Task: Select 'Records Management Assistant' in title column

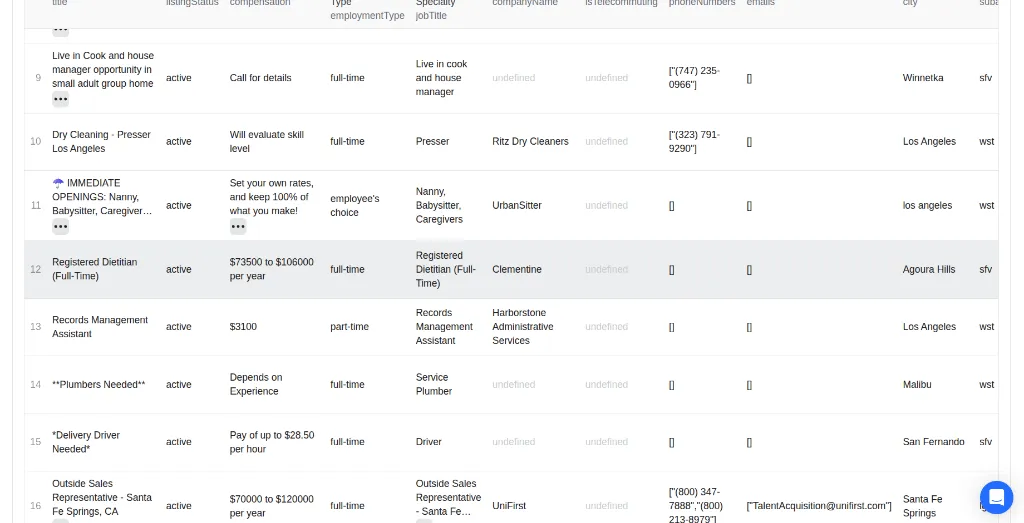Action: click(x=100, y=326)
